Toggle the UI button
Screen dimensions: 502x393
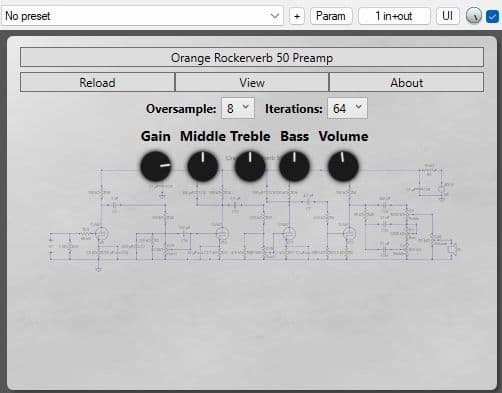tap(447, 16)
